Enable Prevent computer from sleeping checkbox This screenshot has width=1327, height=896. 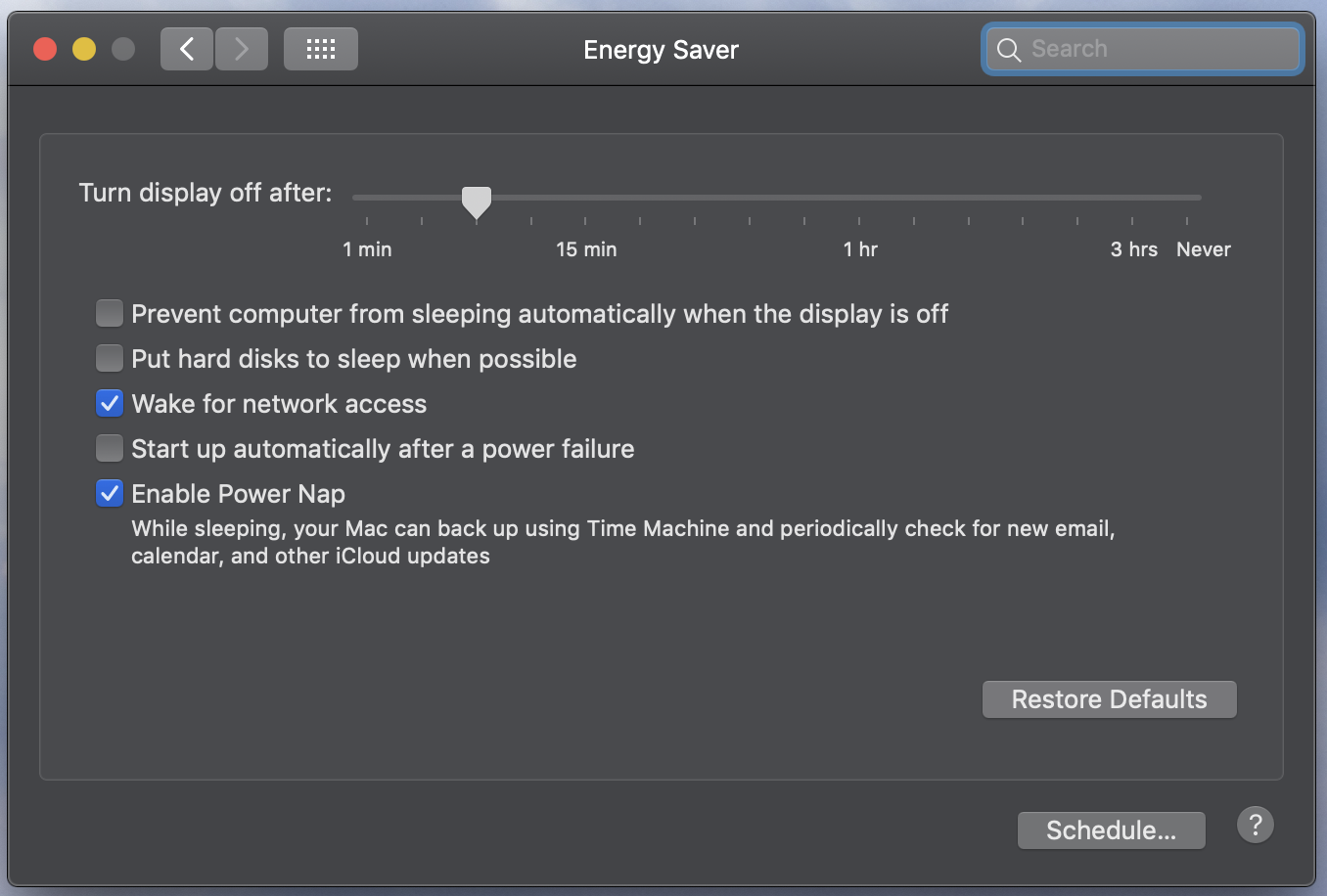(x=110, y=314)
